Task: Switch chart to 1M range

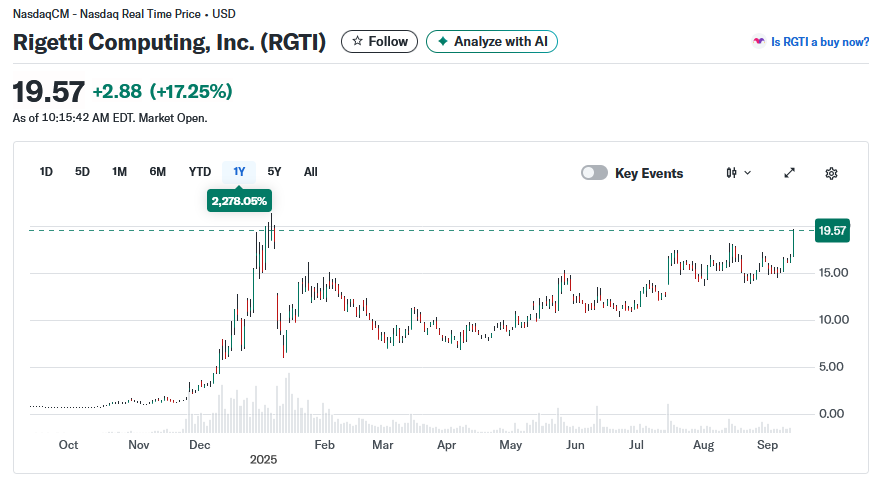Action: pos(119,172)
